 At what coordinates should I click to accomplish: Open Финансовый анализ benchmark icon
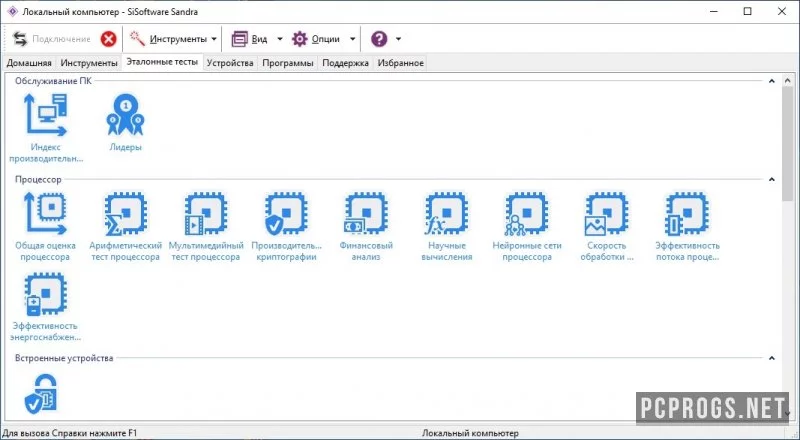point(366,214)
